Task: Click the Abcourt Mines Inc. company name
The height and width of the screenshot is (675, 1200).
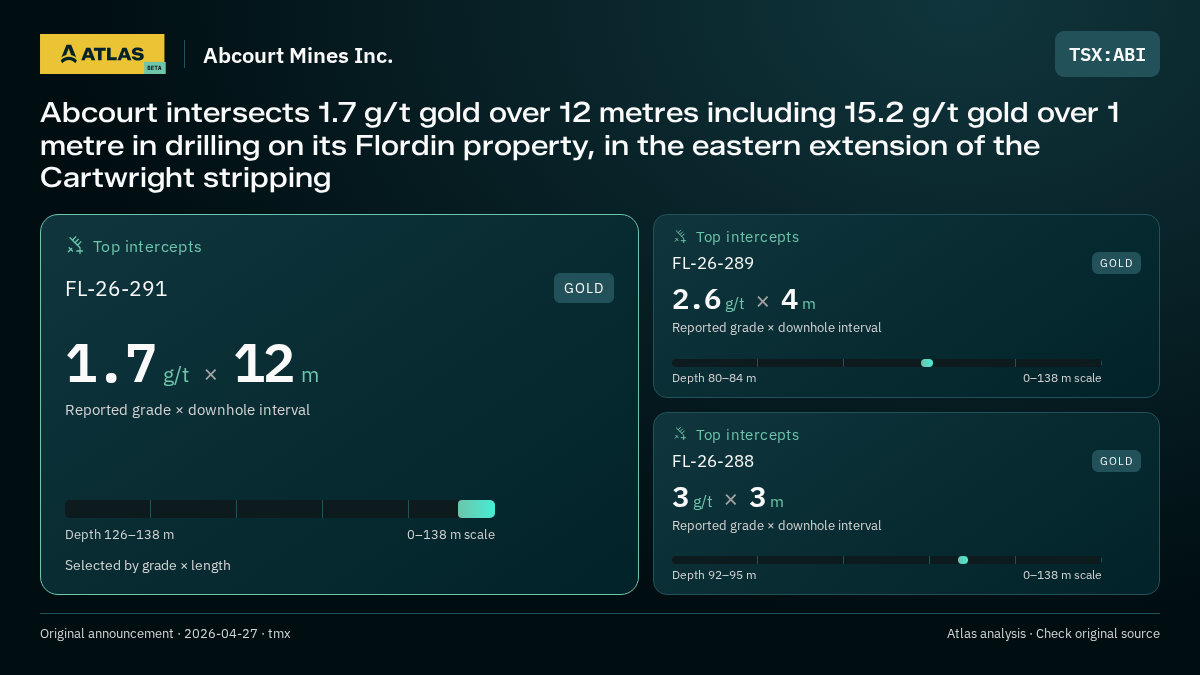Action: pos(298,55)
